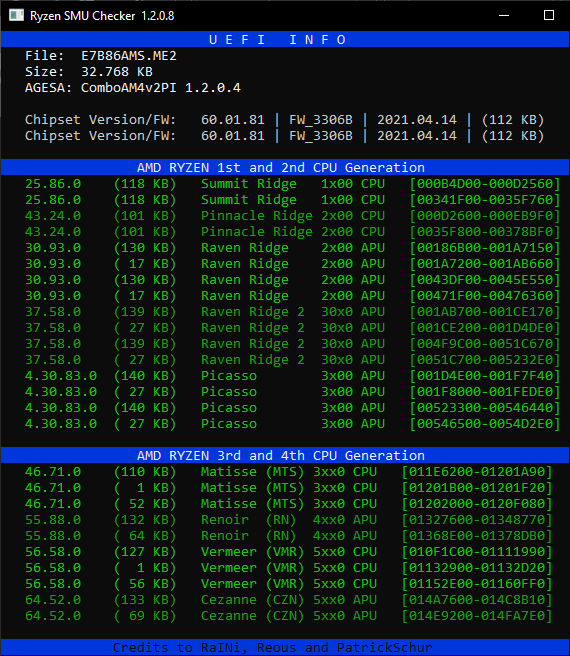Click Raven Ridge 2 address '[004F9C00-0051C670]'
Viewport: 570px width, 656px height.
click(x=484, y=343)
